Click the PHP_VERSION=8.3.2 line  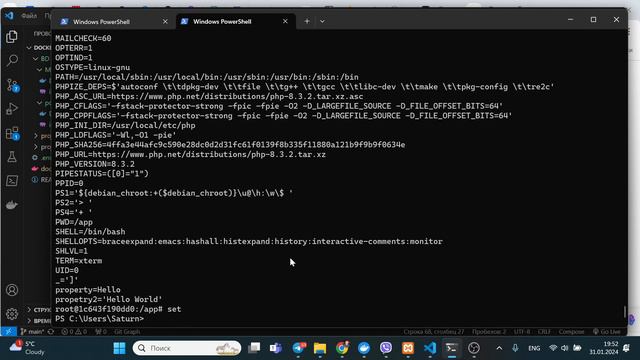coord(95,164)
